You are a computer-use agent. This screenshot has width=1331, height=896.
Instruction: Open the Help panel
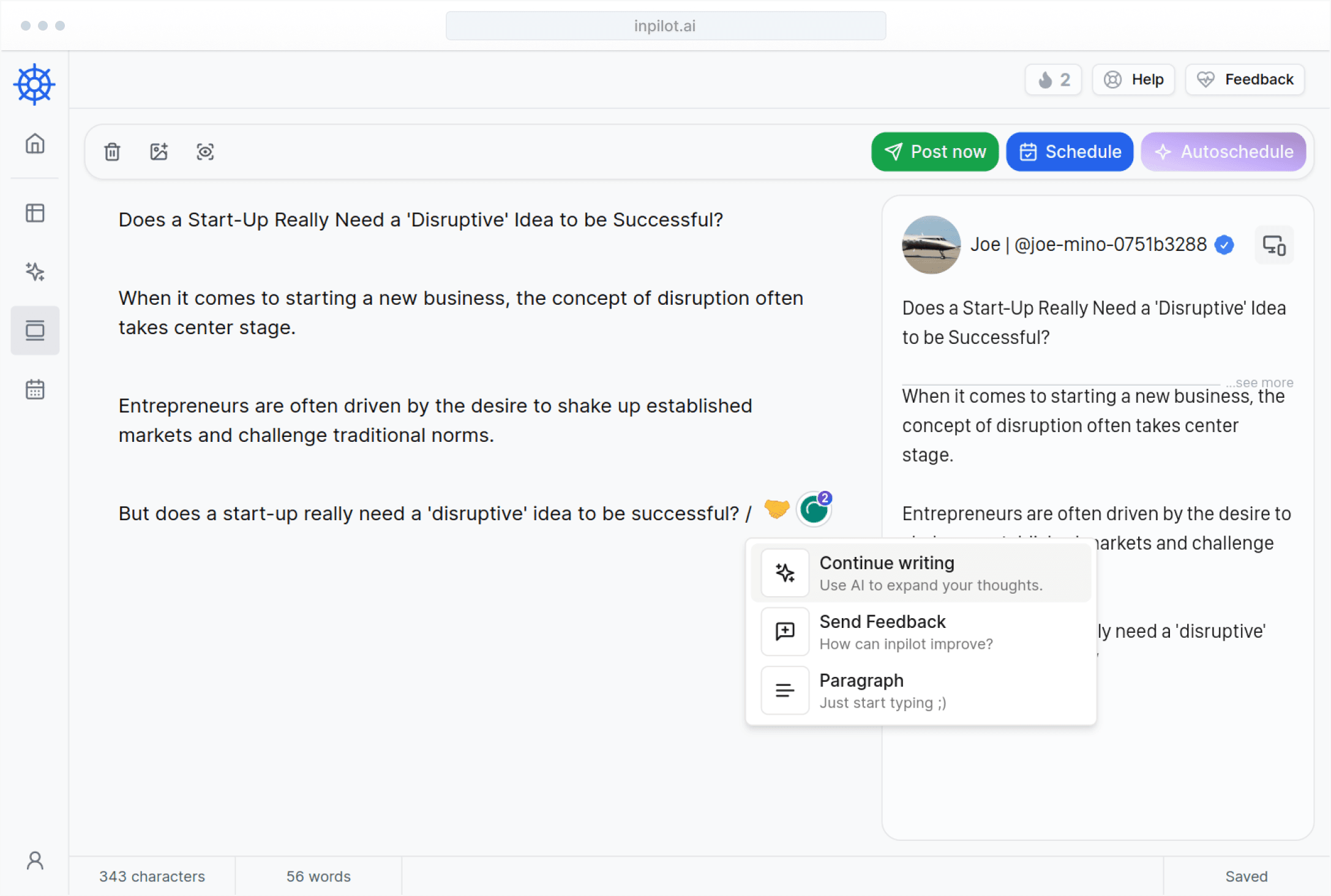(1135, 79)
